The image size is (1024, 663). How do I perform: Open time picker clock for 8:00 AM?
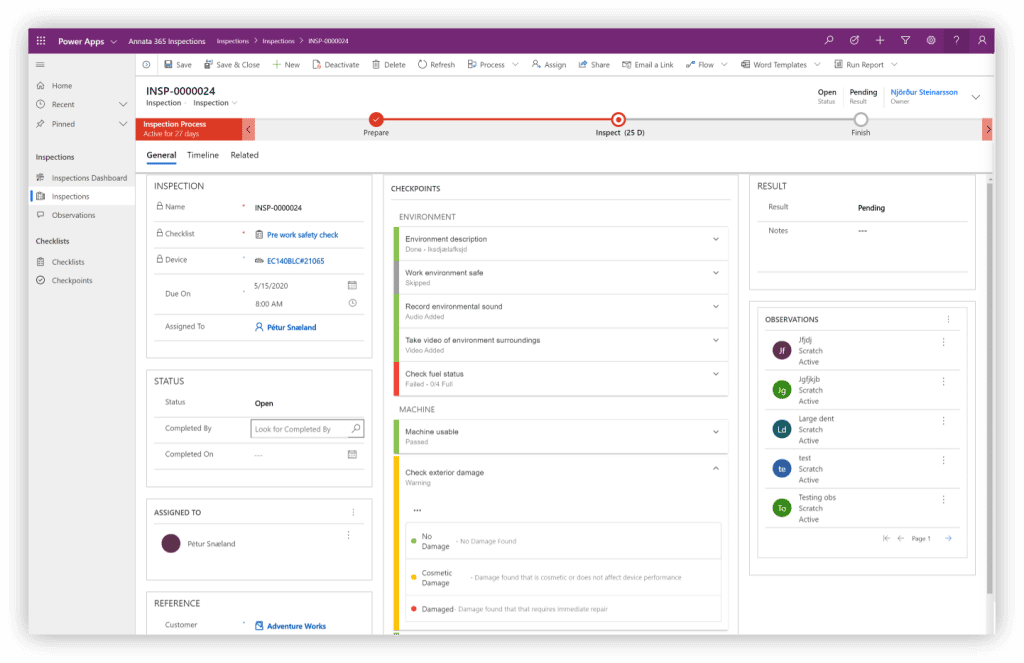(x=352, y=303)
